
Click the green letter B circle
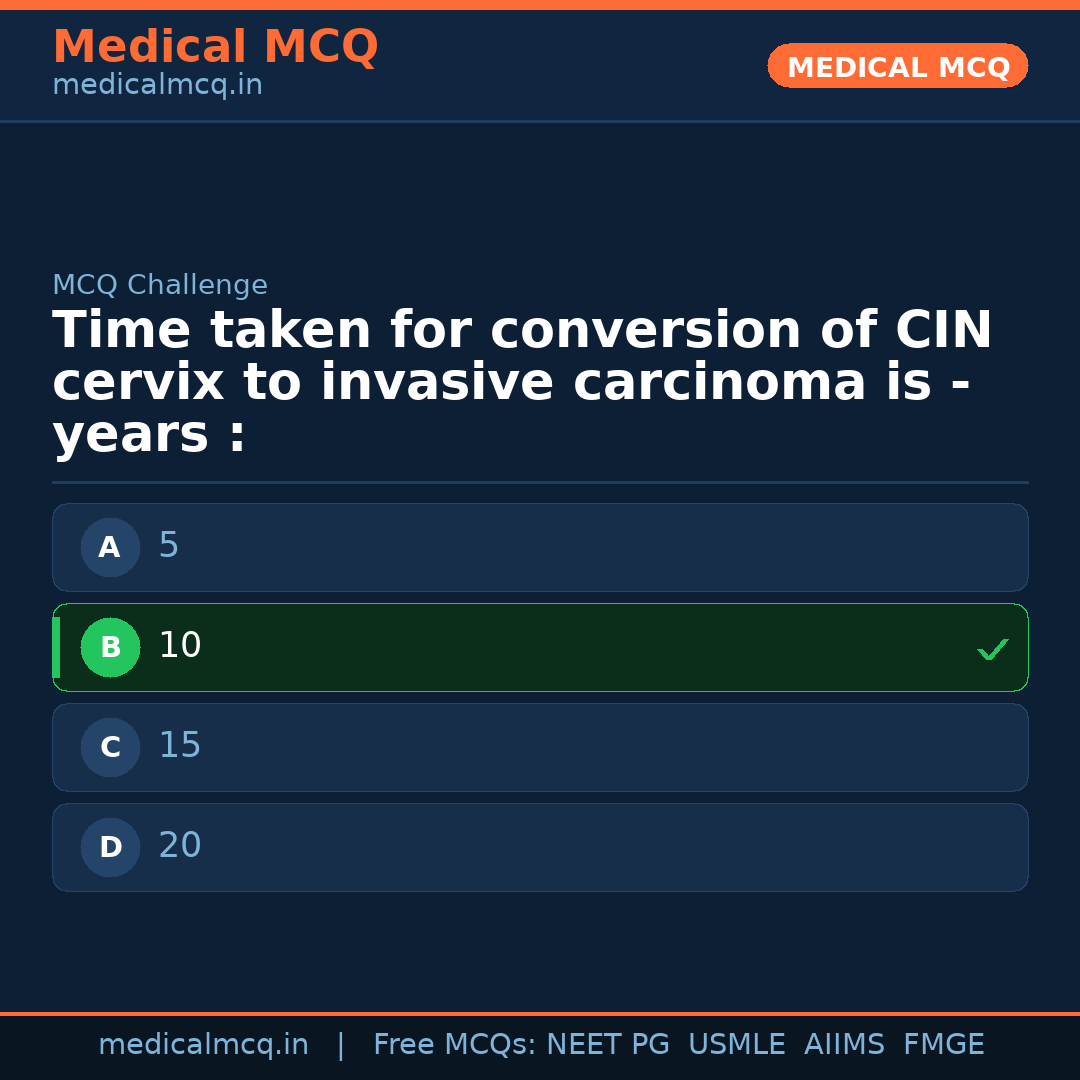pyautogui.click(x=110, y=647)
